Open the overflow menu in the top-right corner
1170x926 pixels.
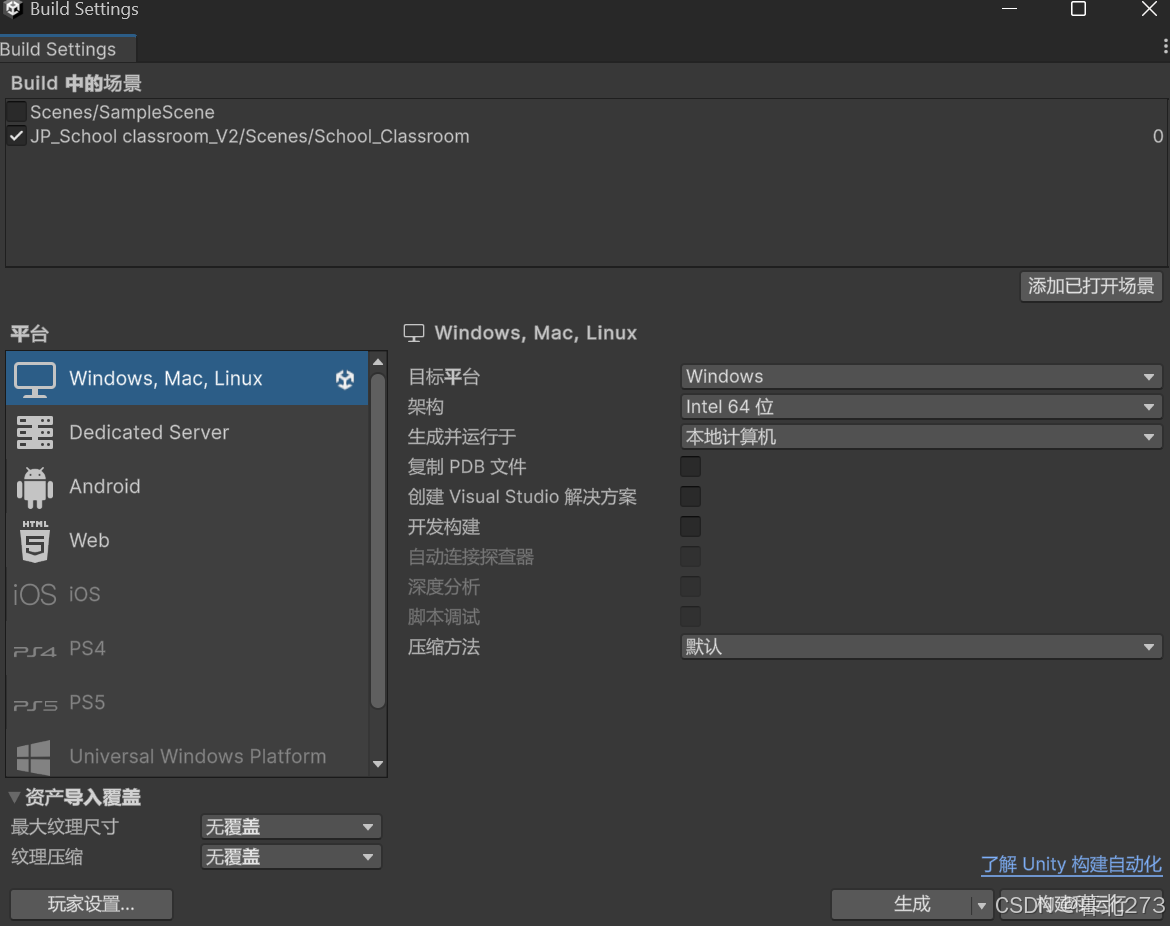pos(1163,46)
